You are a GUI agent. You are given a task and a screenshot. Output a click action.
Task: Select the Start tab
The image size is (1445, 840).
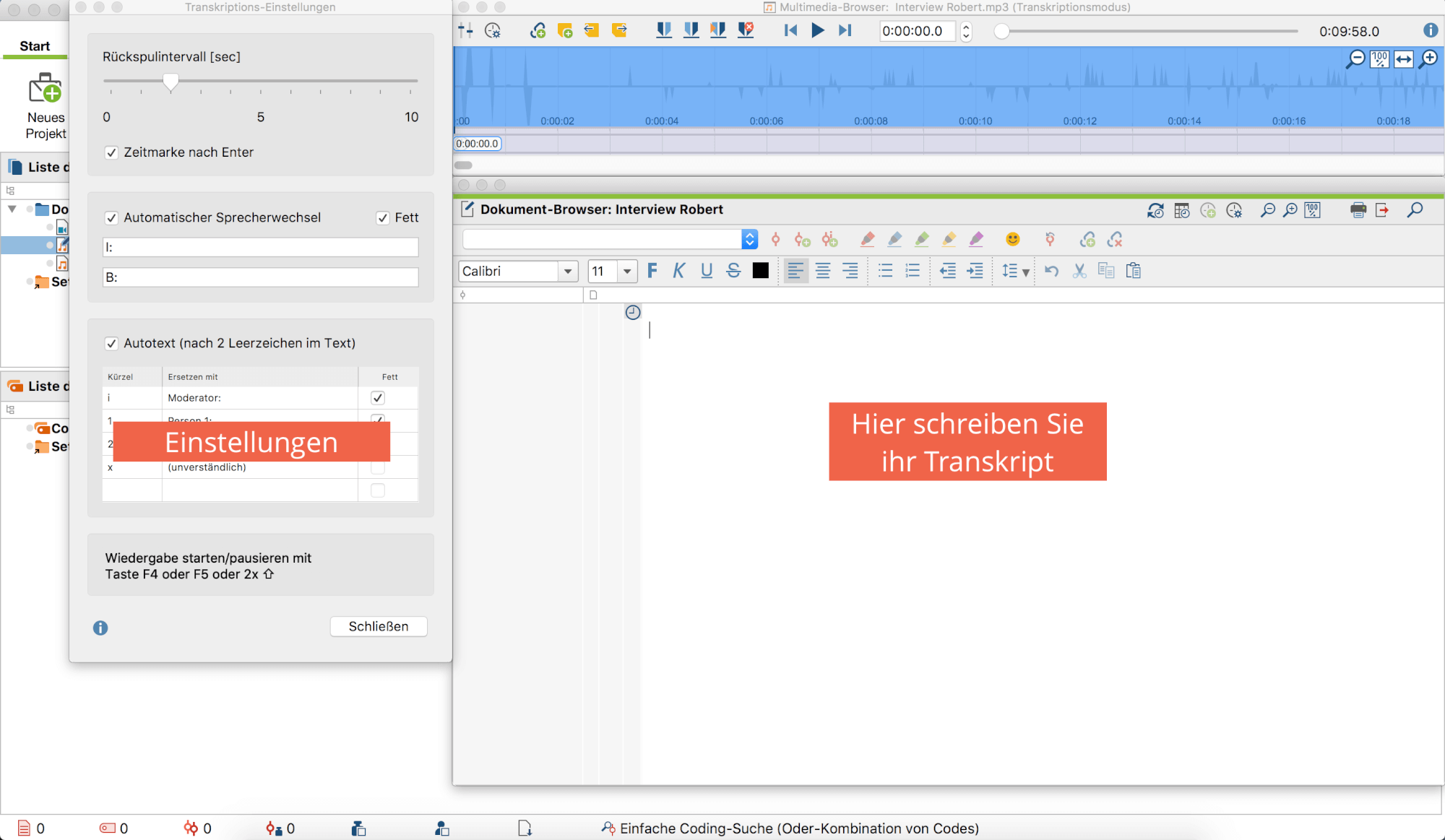pyautogui.click(x=35, y=46)
